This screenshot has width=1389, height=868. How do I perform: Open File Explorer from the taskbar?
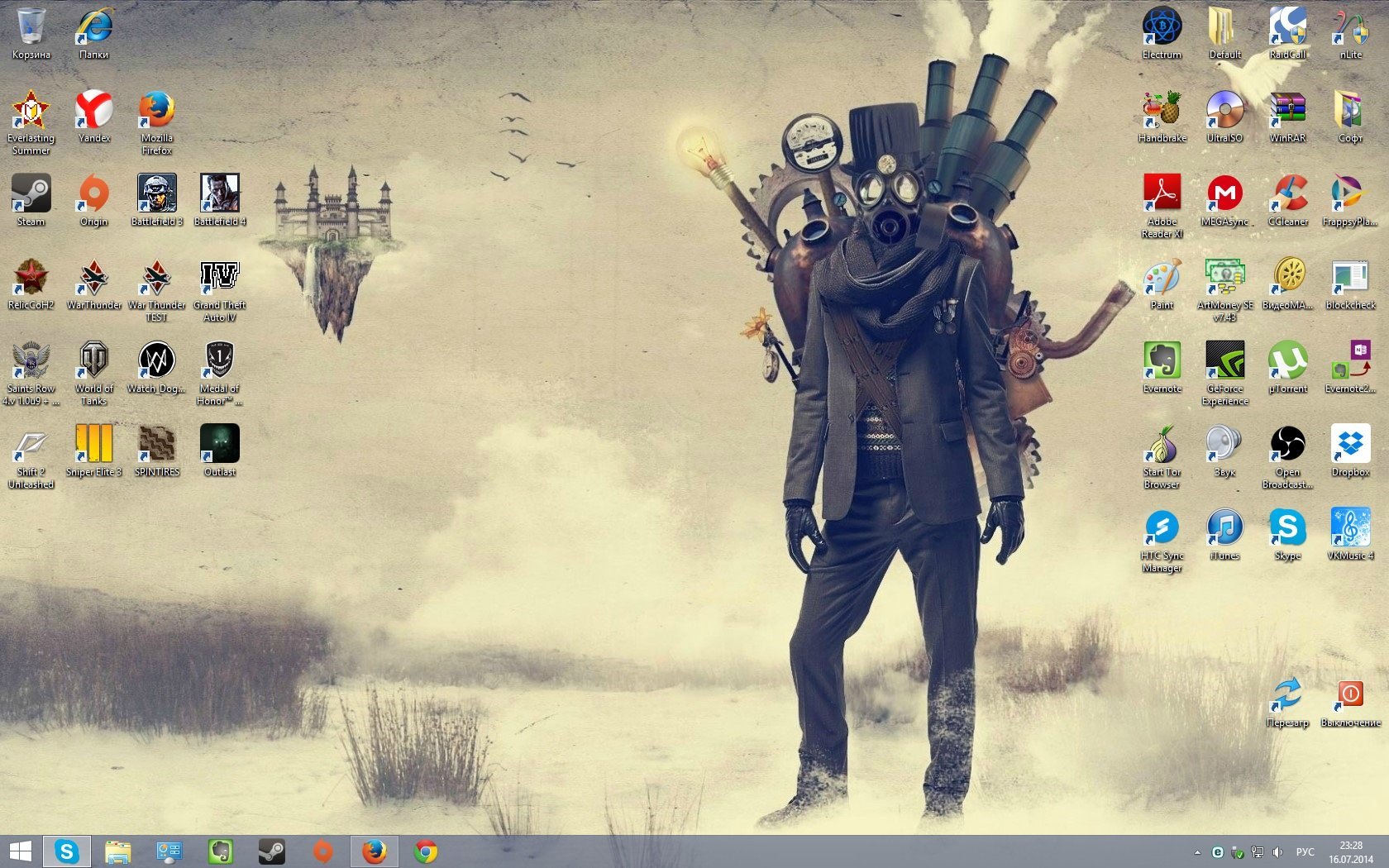point(118,851)
